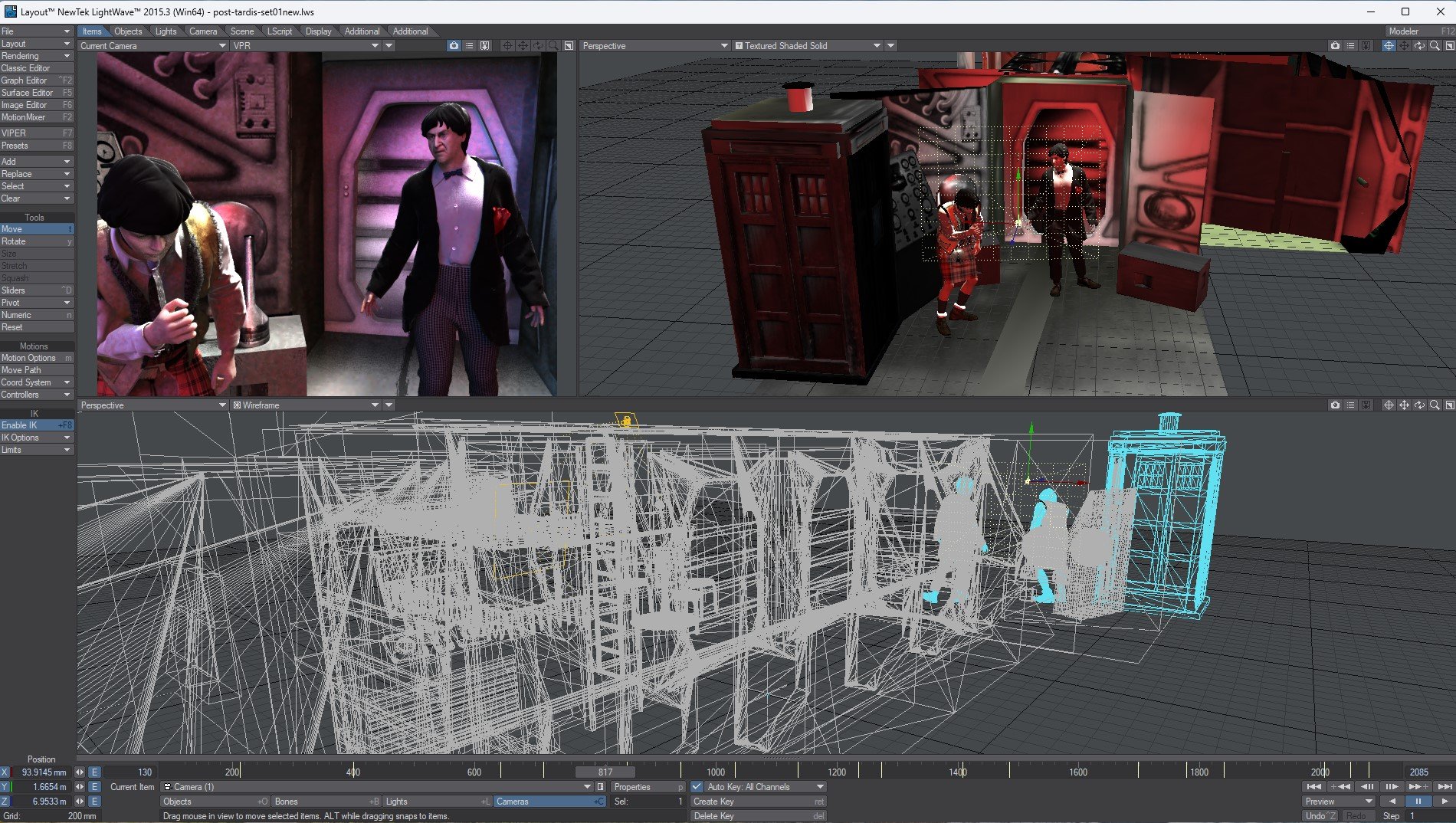Click Delete Key button

[x=759, y=816]
